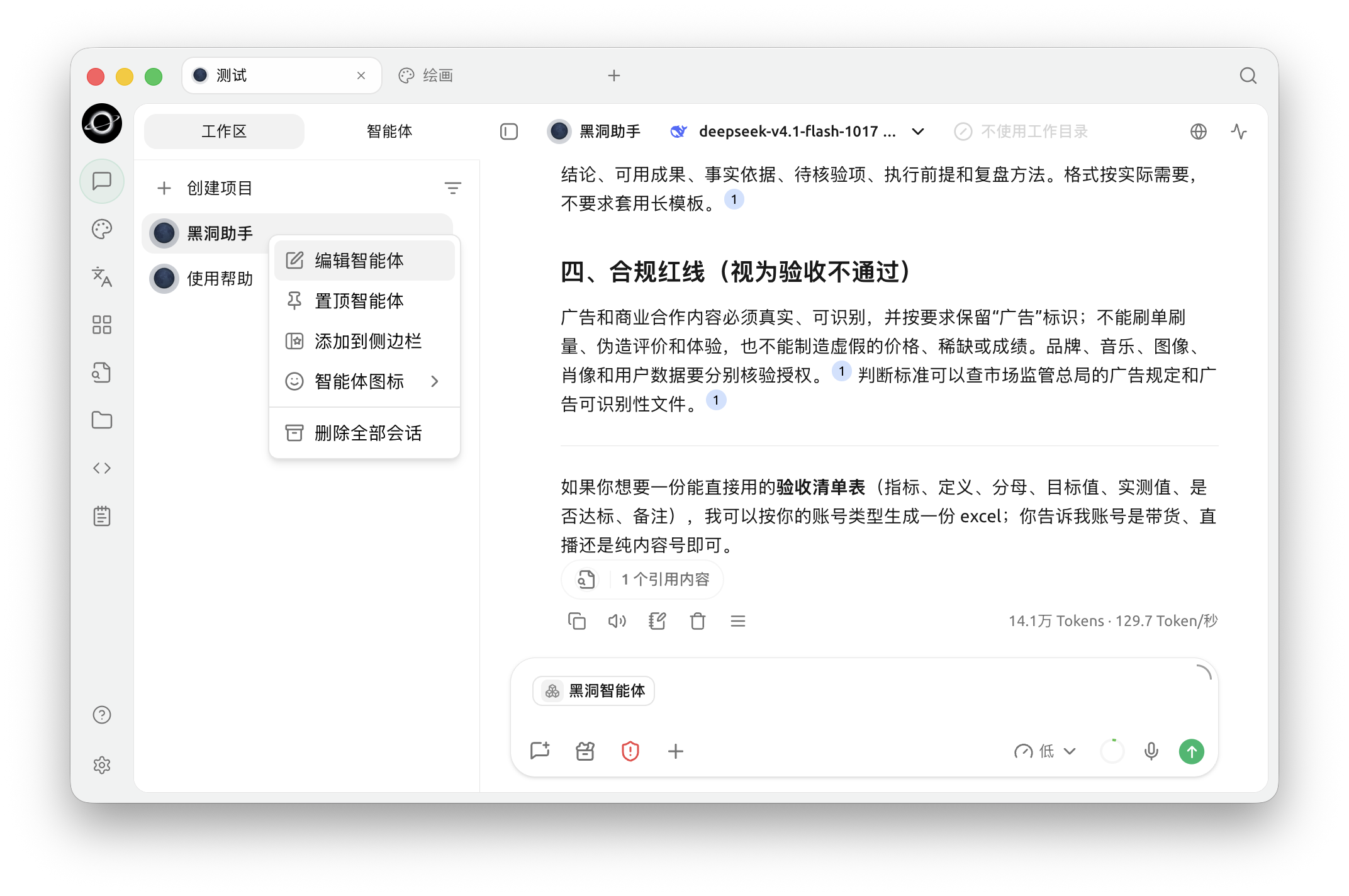Copy the assistant message
Viewport: 1349px width, 896px height.
click(x=577, y=621)
